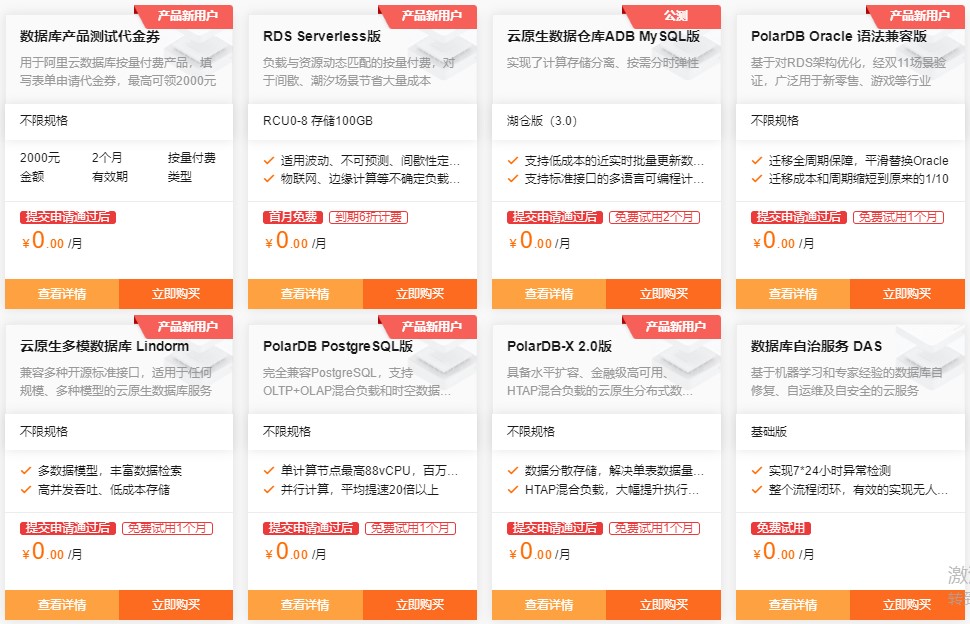Screen dimensions: 970x624
Task: Click 立即购买 on PolarDB Oracle 语法兼容版 card
Action: [905, 294]
